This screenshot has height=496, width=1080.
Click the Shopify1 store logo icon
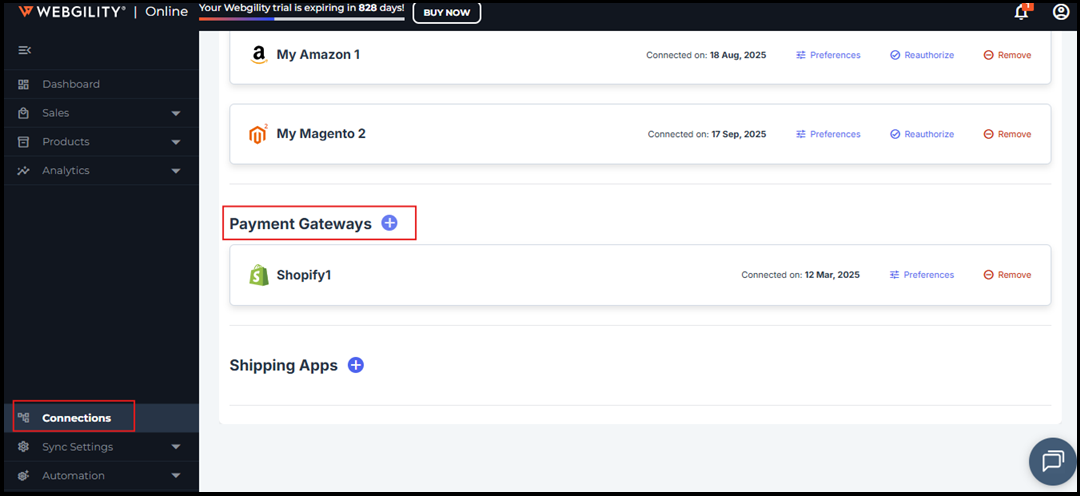(x=259, y=275)
